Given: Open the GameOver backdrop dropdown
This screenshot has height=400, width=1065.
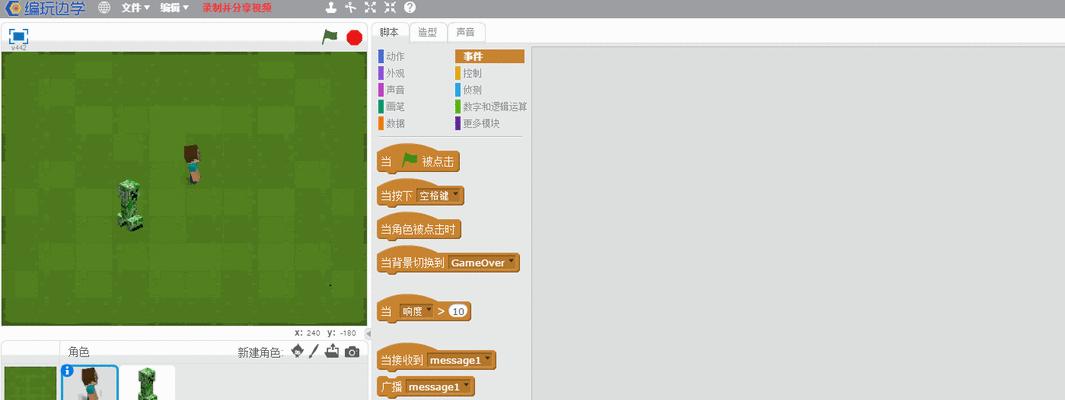Looking at the screenshot, I should (483, 263).
